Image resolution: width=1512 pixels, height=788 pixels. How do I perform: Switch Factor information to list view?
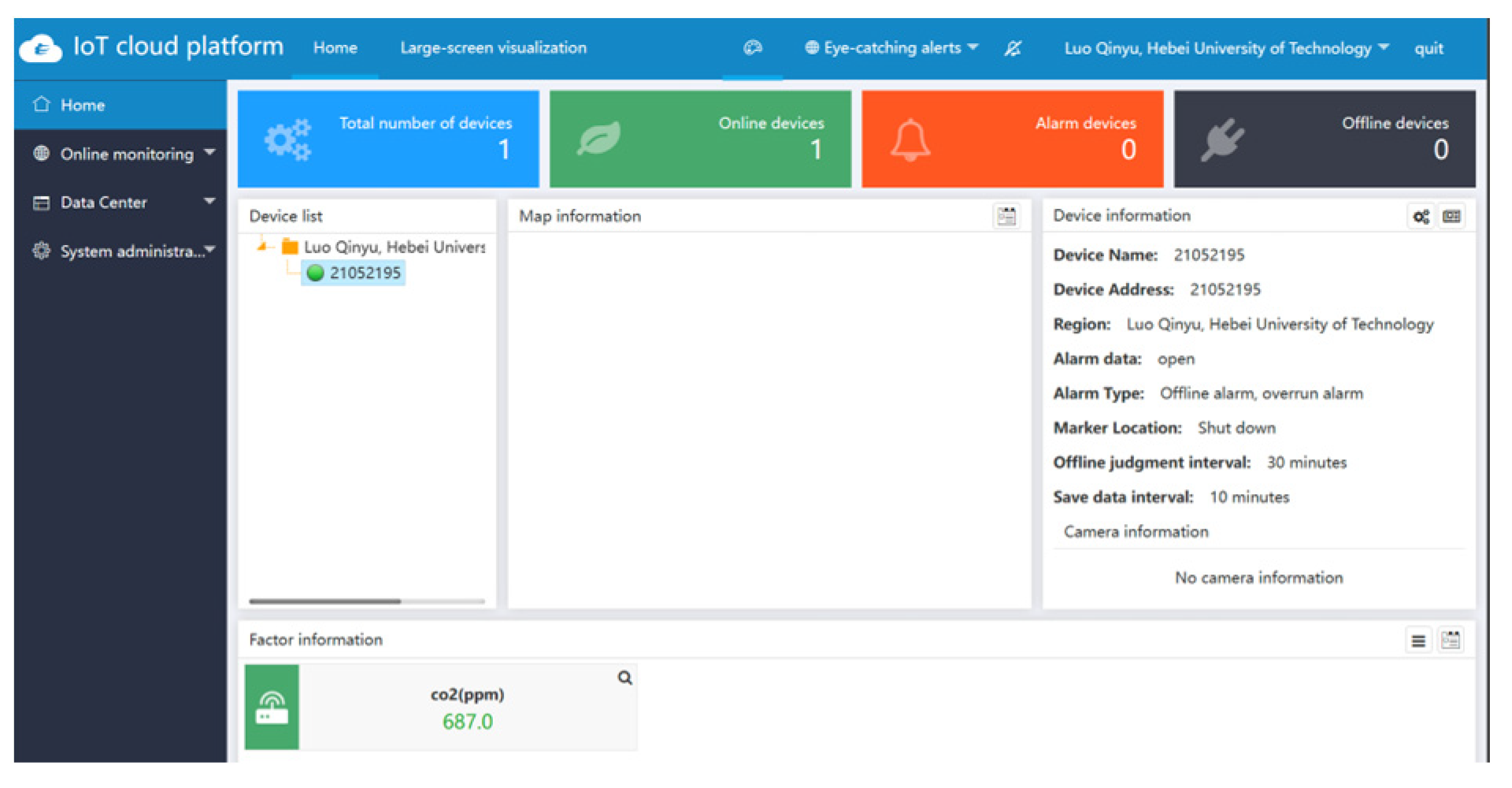(1417, 641)
